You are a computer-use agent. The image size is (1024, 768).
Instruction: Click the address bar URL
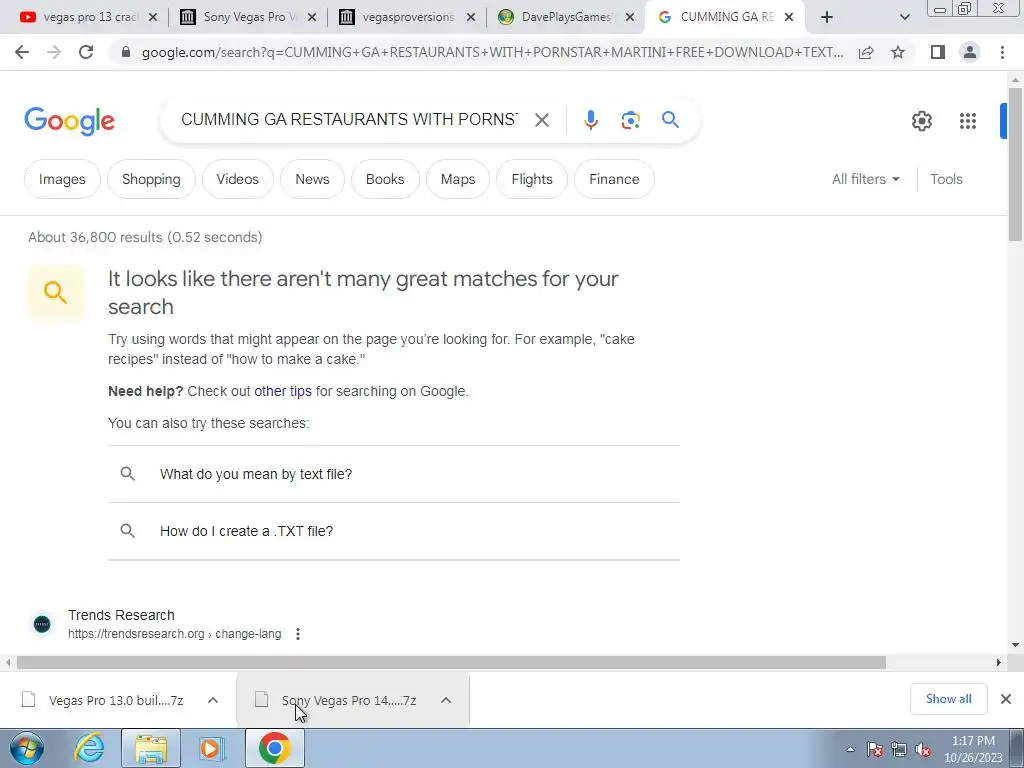[492, 52]
